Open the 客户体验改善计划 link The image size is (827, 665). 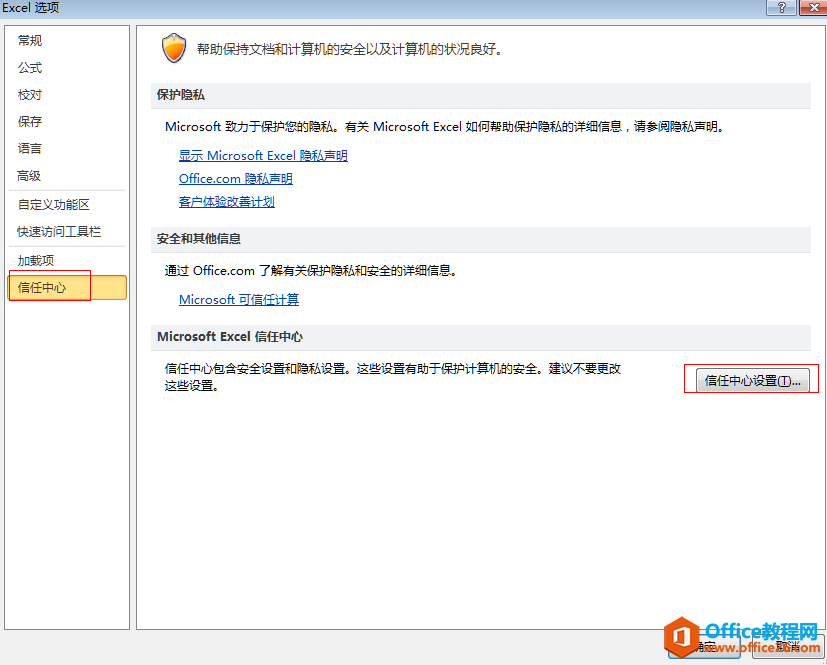(227, 202)
